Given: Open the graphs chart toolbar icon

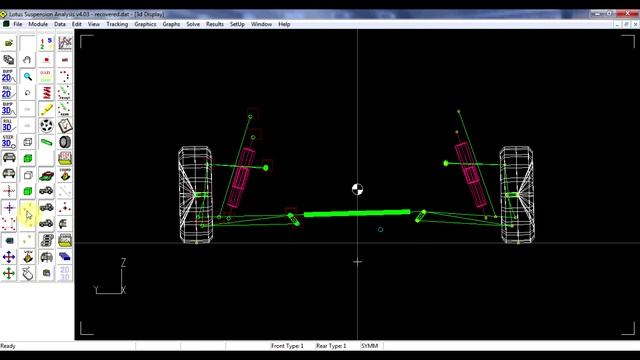Looking at the screenshot, I should click(65, 43).
